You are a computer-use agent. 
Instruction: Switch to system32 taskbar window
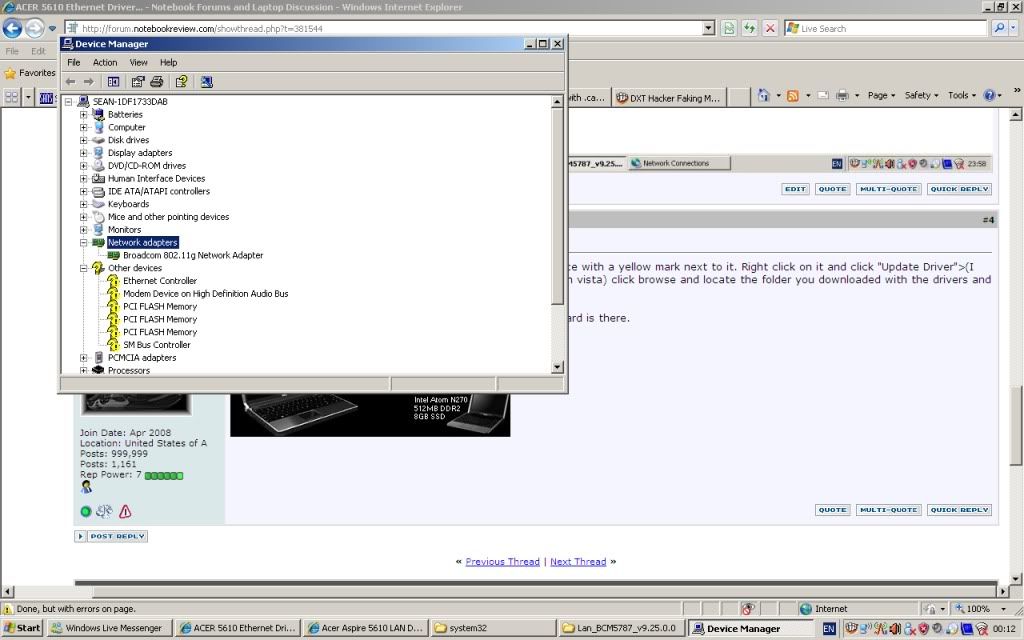(x=493, y=628)
